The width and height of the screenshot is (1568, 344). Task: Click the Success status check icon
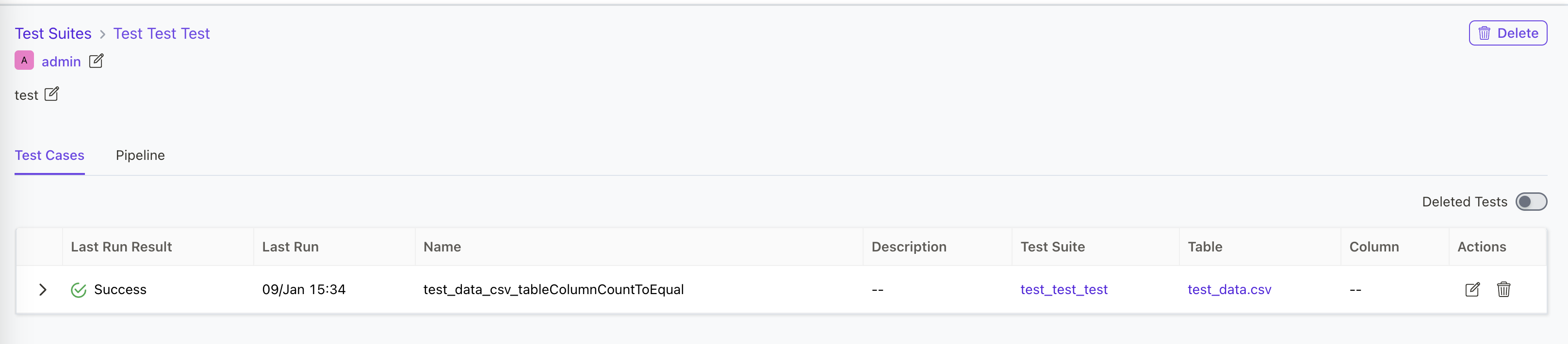click(x=79, y=290)
